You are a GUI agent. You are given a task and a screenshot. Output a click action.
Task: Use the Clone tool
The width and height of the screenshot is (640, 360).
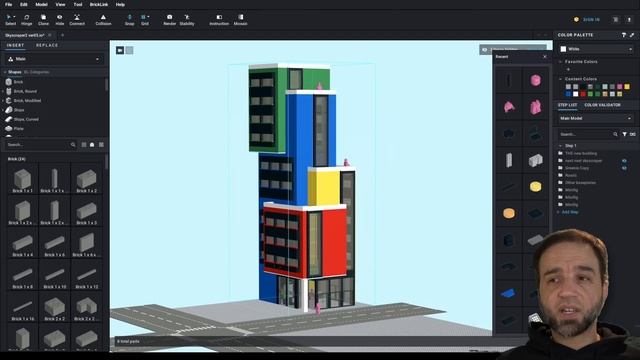pos(43,20)
